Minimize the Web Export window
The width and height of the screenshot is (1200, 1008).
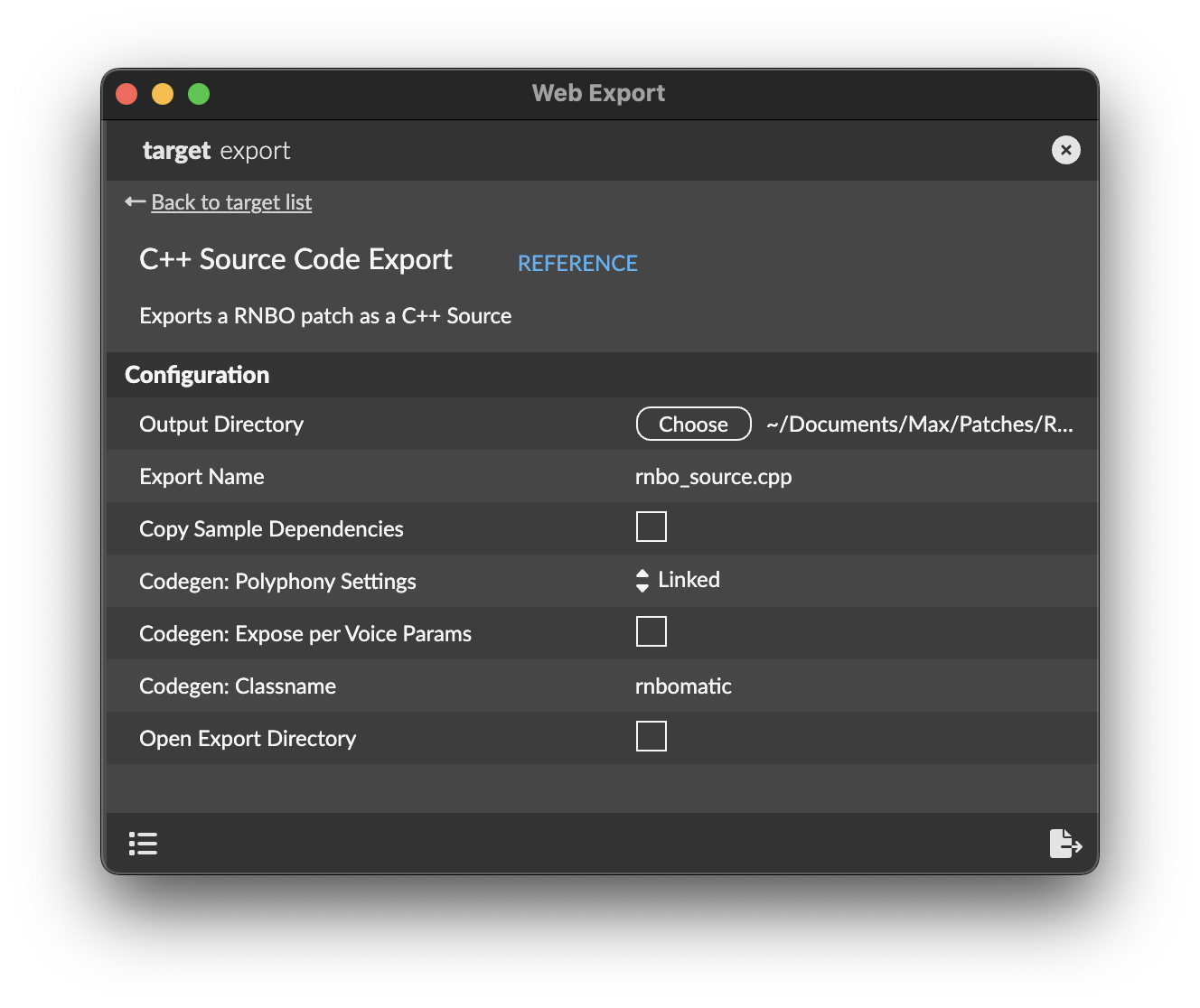click(x=163, y=94)
